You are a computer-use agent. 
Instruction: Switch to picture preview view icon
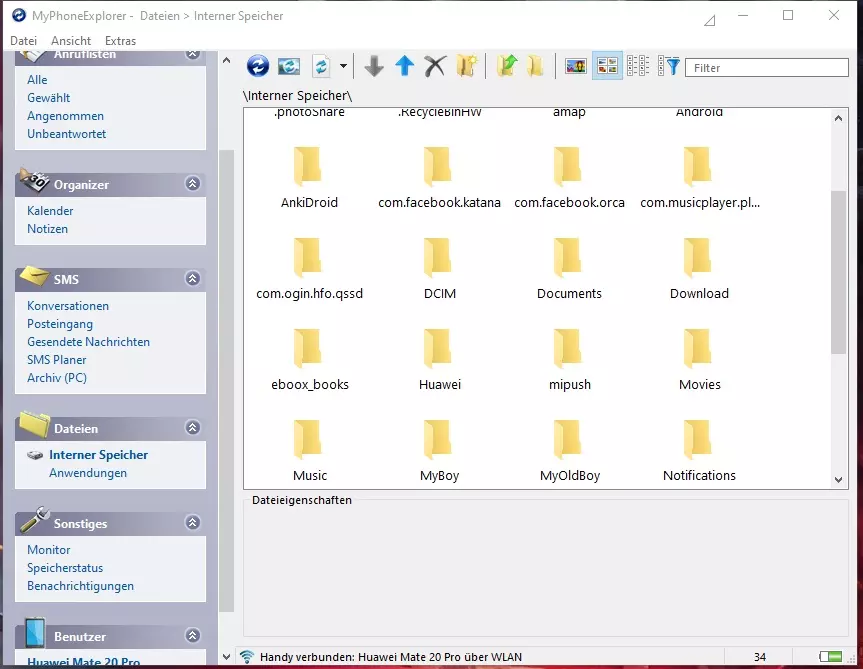tap(576, 67)
